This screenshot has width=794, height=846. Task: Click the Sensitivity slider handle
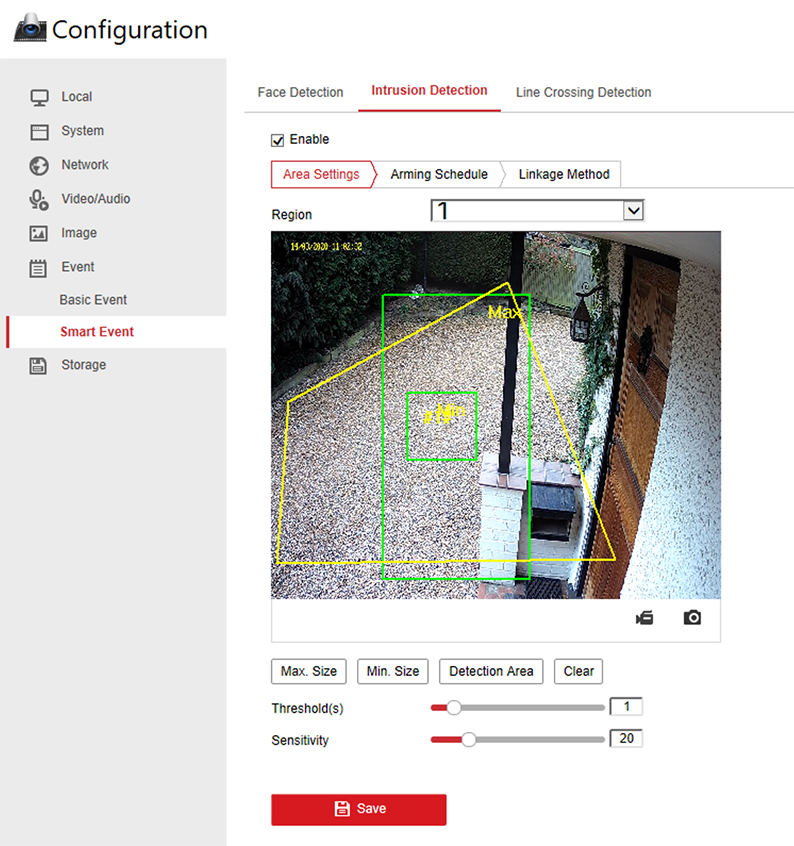click(x=467, y=740)
